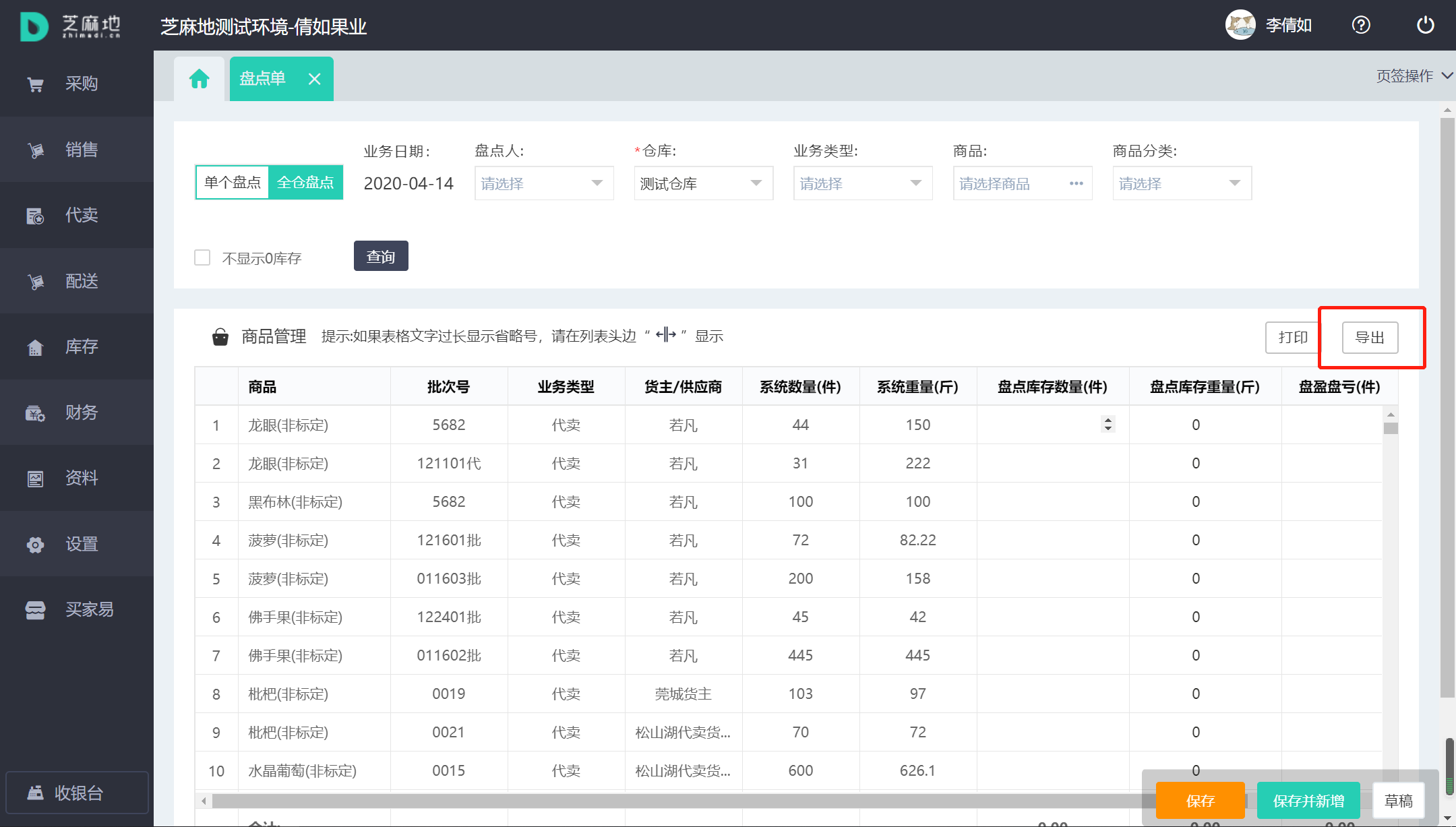Image resolution: width=1456 pixels, height=827 pixels.
Task: Open the 销售 sidebar menu
Action: point(77,150)
